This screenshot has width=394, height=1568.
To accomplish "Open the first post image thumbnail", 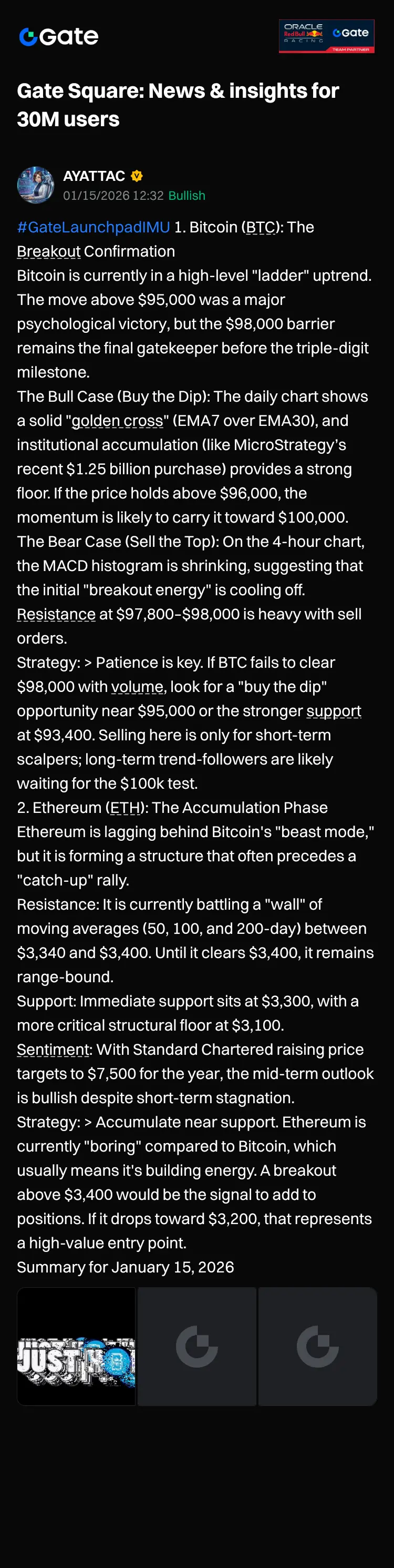I will pyautogui.click(x=76, y=1347).
